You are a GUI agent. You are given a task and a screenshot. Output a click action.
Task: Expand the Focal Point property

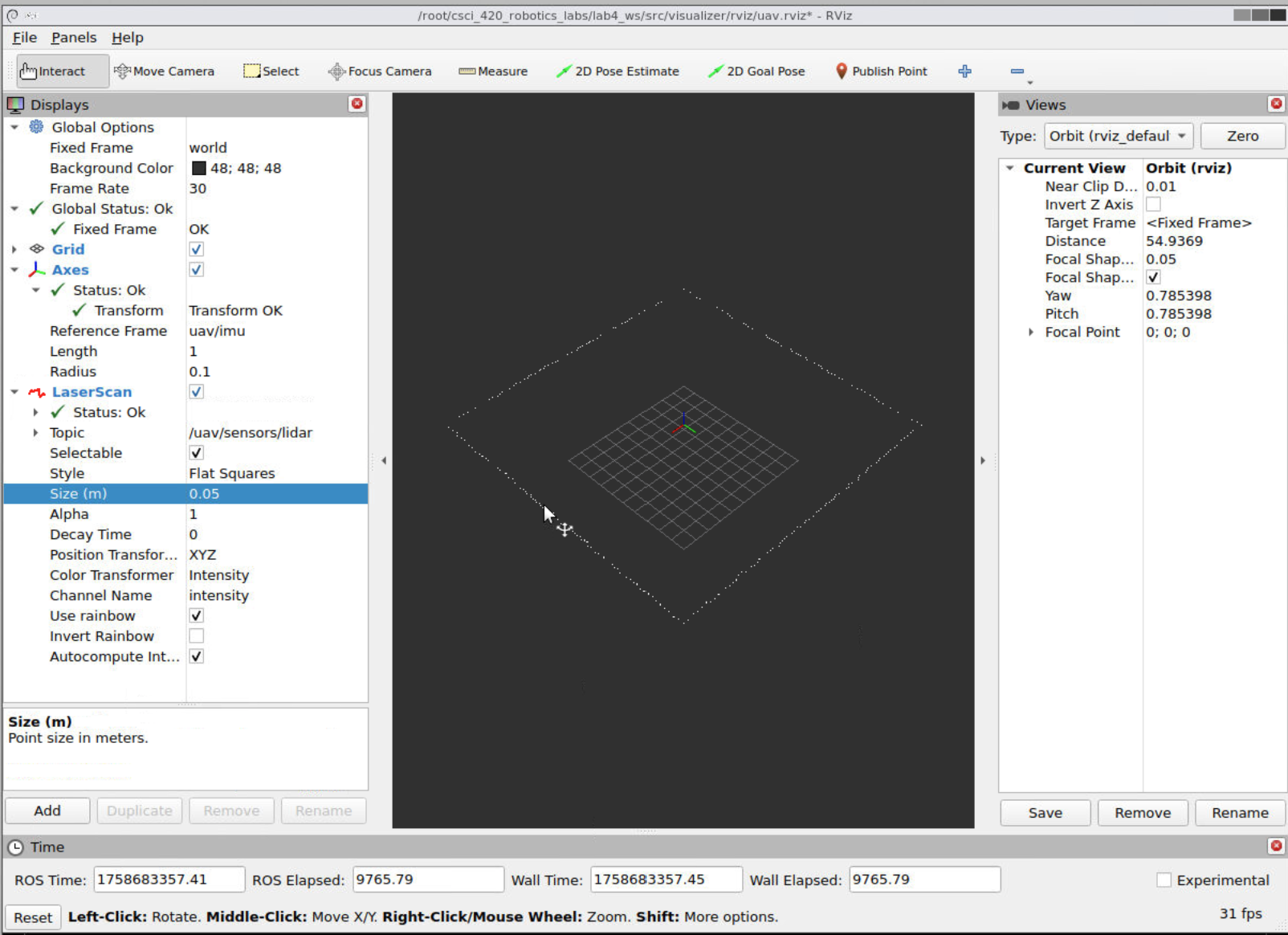point(1031,333)
